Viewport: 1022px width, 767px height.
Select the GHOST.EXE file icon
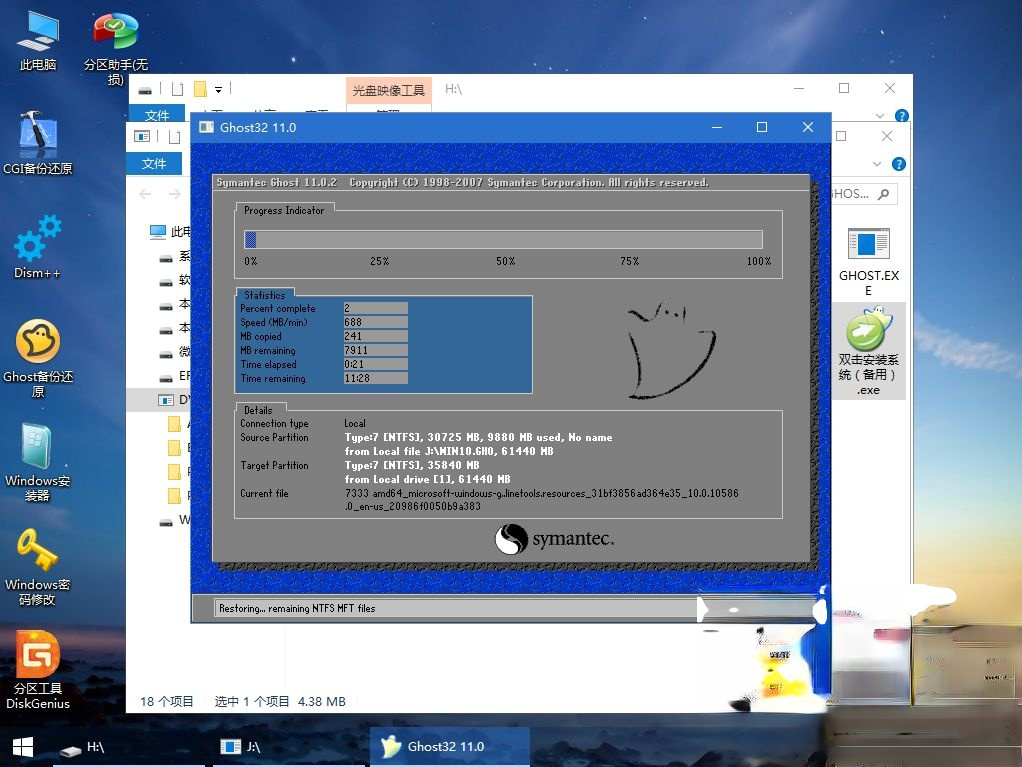click(869, 262)
